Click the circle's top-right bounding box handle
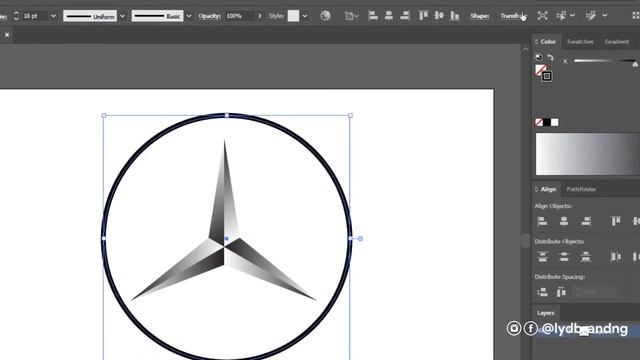Screen dimensions: 640x360 [350, 116]
